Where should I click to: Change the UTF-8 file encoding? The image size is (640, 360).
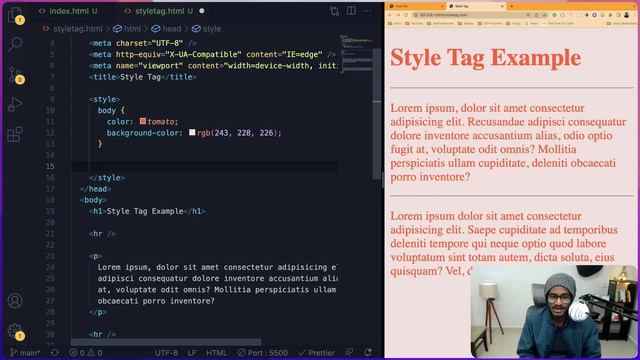click(166, 353)
